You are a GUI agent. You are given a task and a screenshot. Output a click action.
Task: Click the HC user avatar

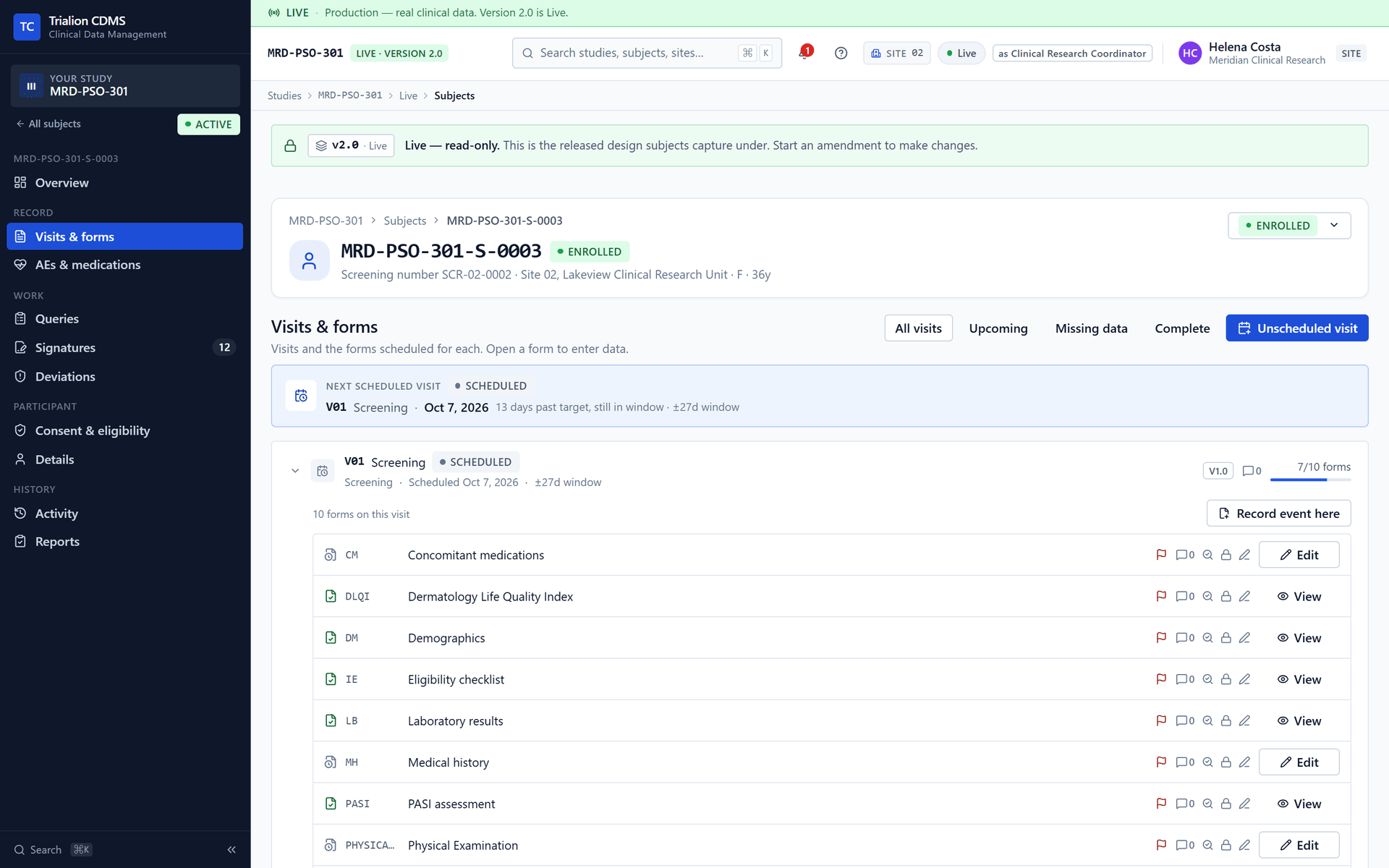pos(1190,53)
